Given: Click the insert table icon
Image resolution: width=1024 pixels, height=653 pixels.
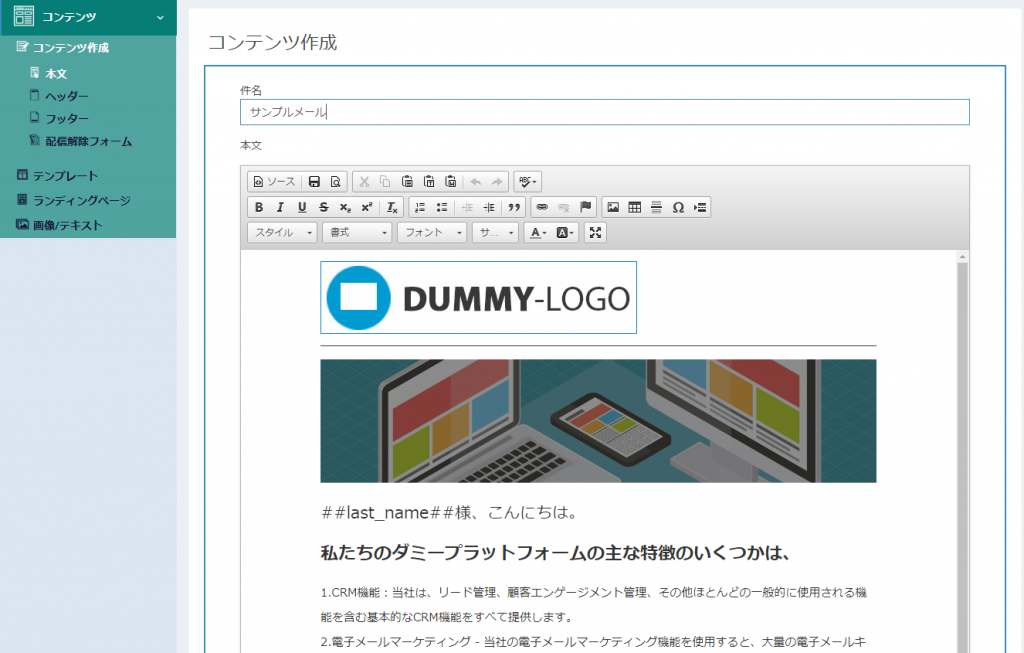Looking at the screenshot, I should click(x=634, y=207).
